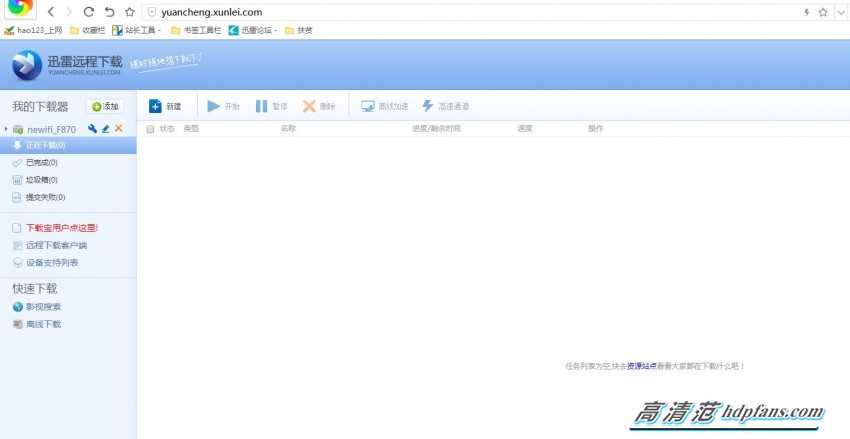The height and width of the screenshot is (439, 850).
Task: Pause downloads with the 暂停 button
Action: 270,106
